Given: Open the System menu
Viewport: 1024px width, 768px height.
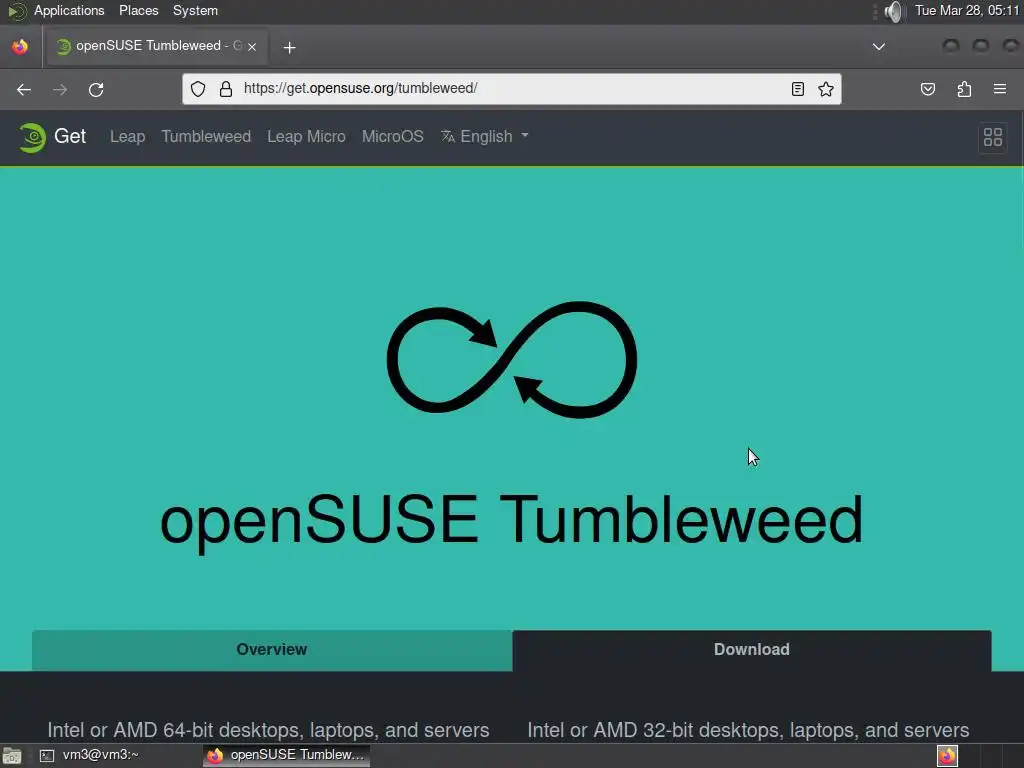Looking at the screenshot, I should 195,10.
